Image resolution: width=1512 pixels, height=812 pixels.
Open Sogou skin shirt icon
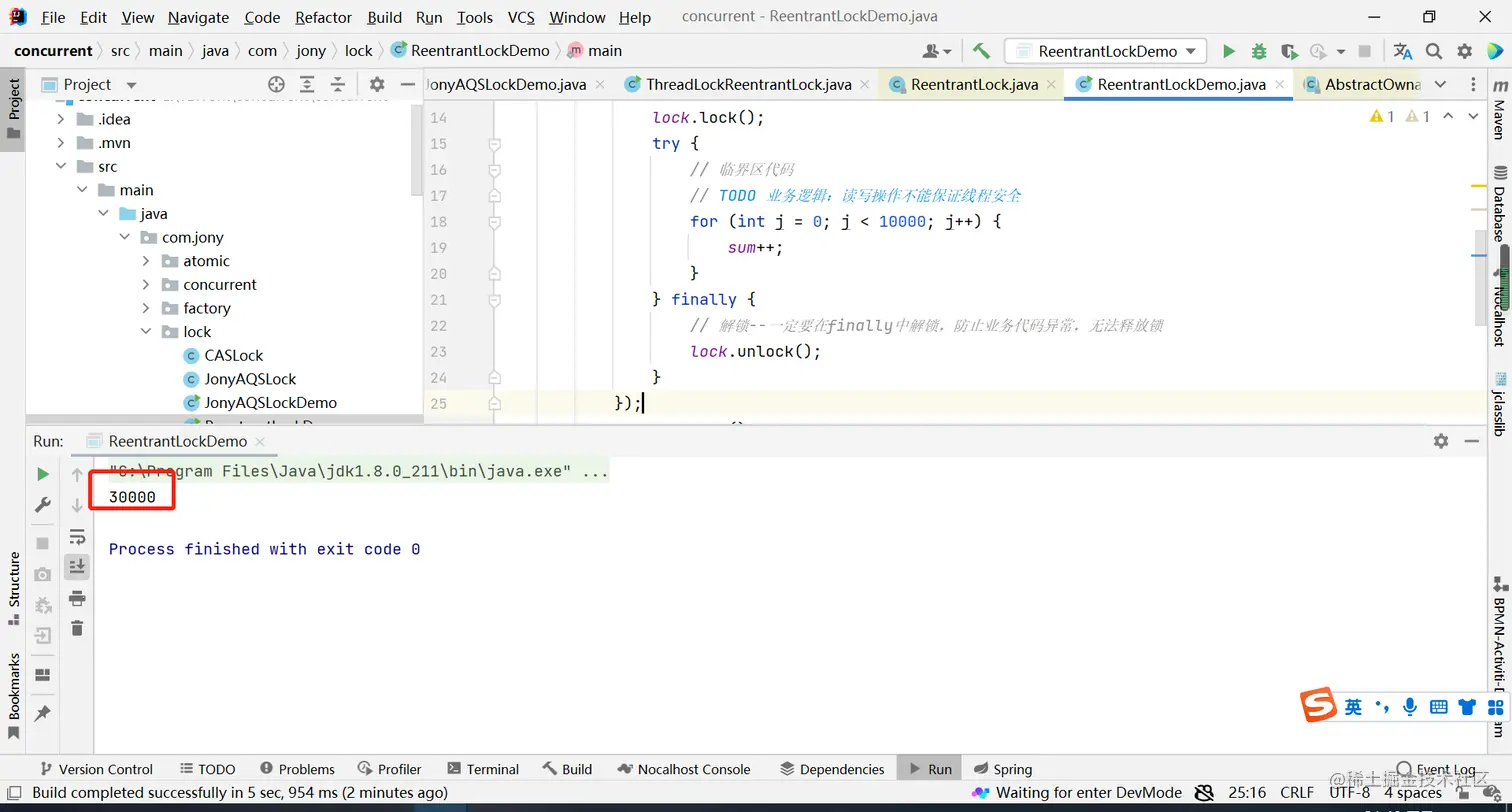pyautogui.click(x=1467, y=707)
